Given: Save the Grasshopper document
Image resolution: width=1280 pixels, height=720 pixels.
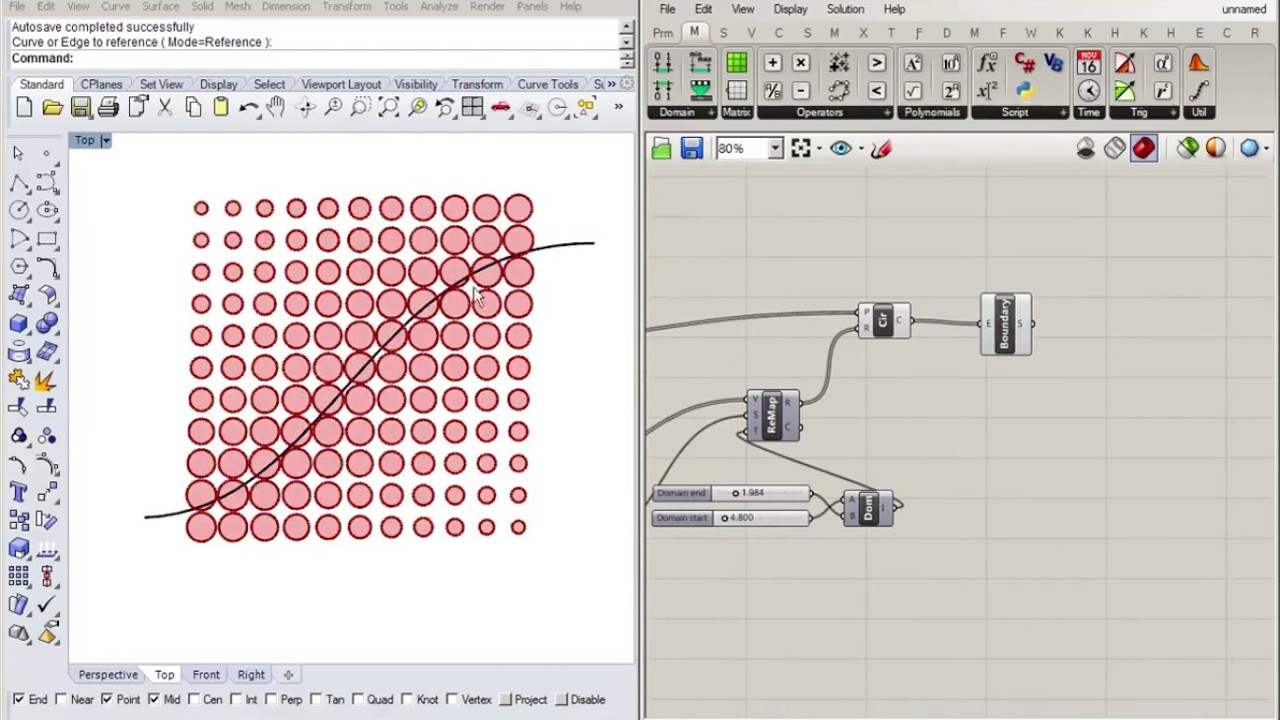Looking at the screenshot, I should tap(691, 149).
